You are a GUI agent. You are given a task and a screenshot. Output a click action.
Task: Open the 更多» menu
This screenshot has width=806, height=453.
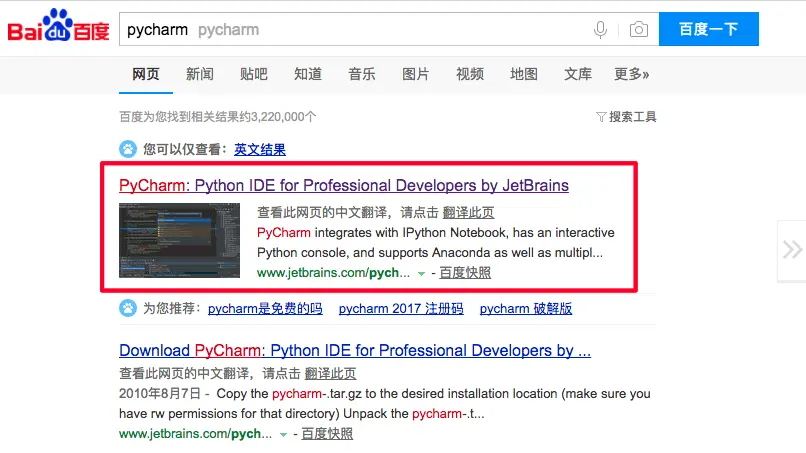click(x=632, y=75)
